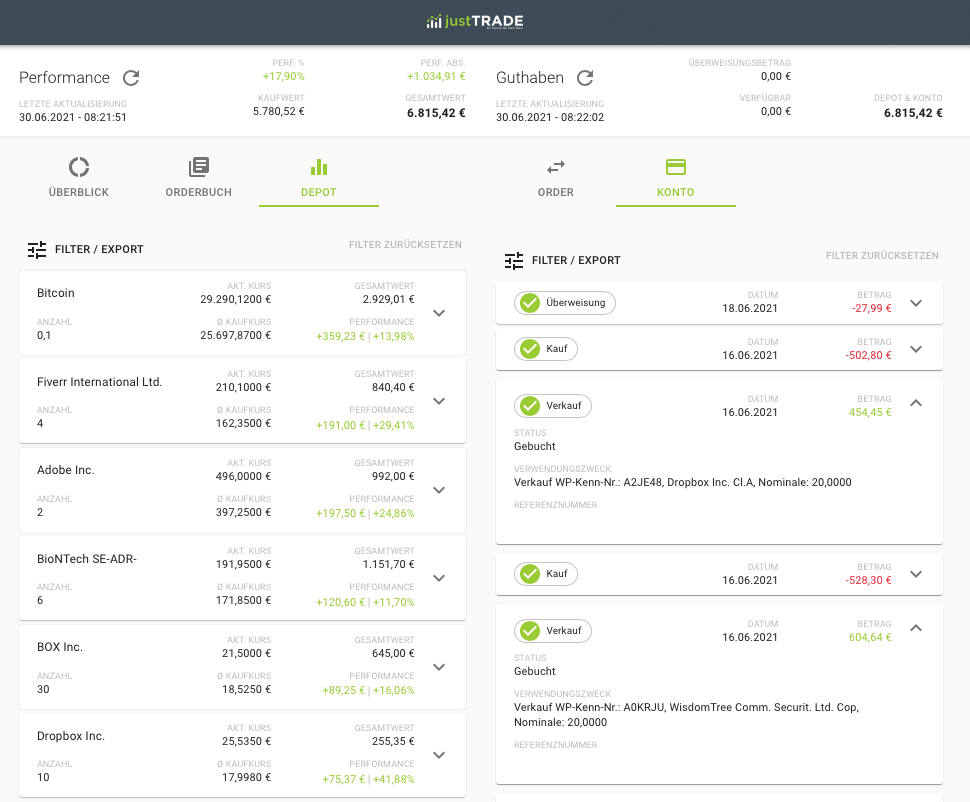Switch to the Orderbuch tab
Viewport: 970px width, 802px height.
(x=199, y=178)
